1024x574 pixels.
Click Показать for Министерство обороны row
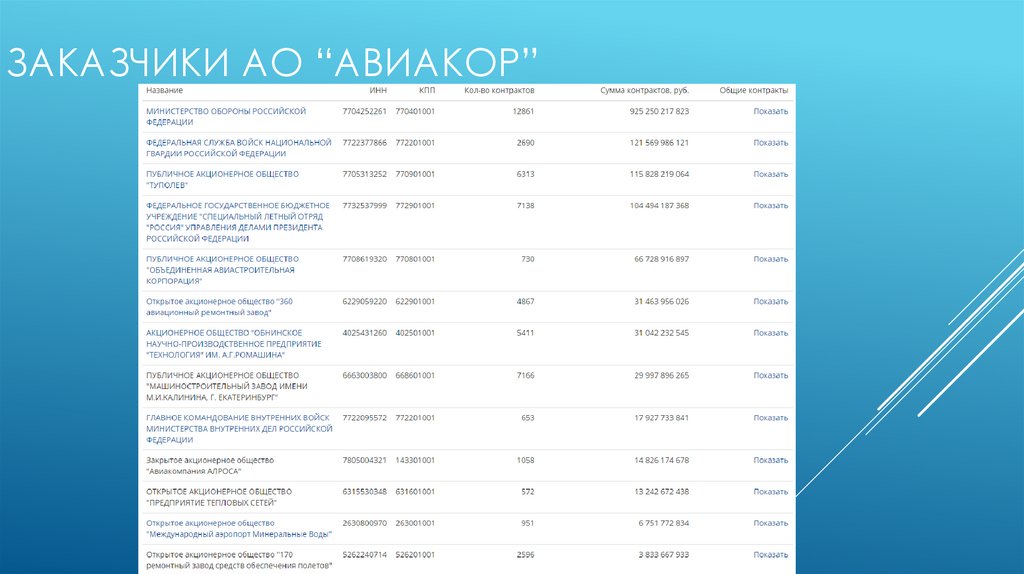(771, 111)
